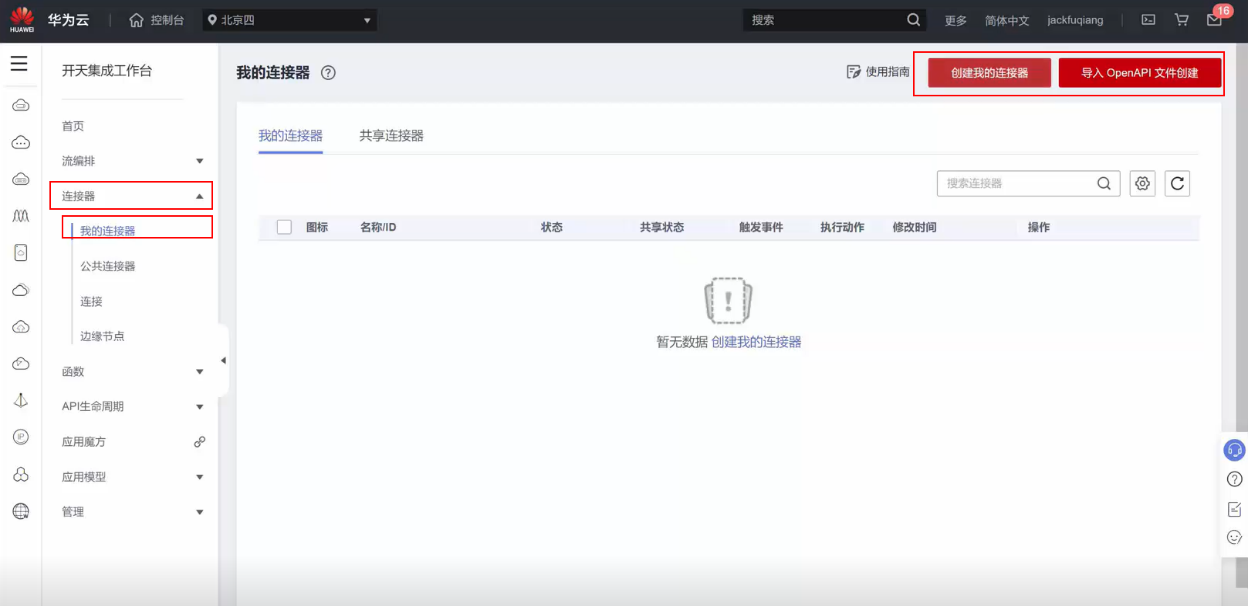
Task: Expand the API生命周期 menu arrow
Action: (199, 407)
